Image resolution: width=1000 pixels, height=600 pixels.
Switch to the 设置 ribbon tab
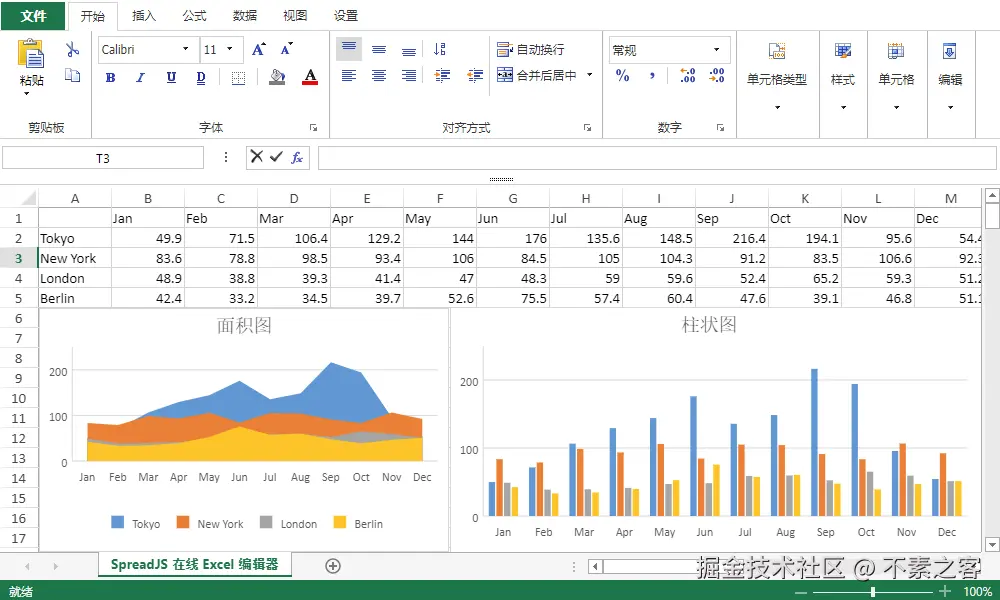tap(346, 16)
